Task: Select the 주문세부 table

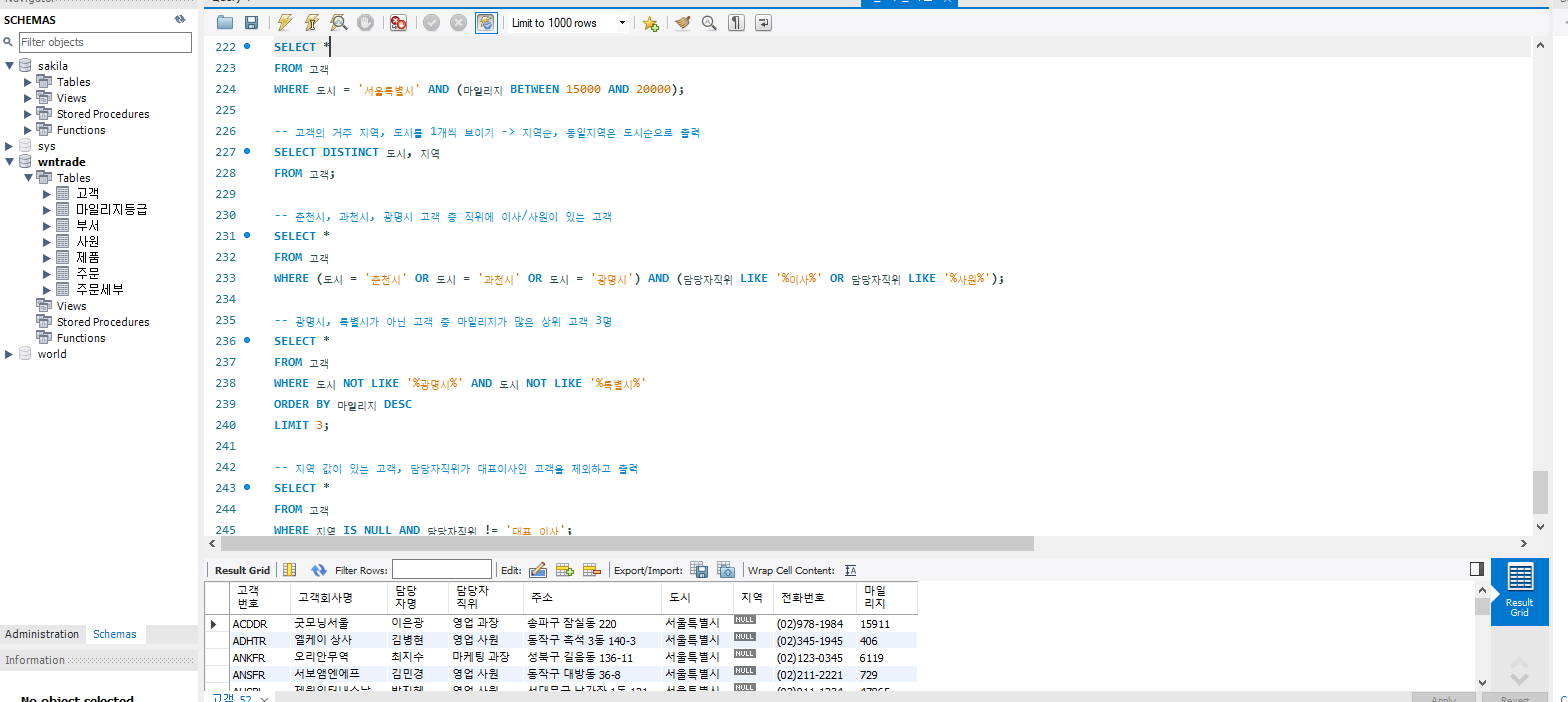Action: pos(99,290)
